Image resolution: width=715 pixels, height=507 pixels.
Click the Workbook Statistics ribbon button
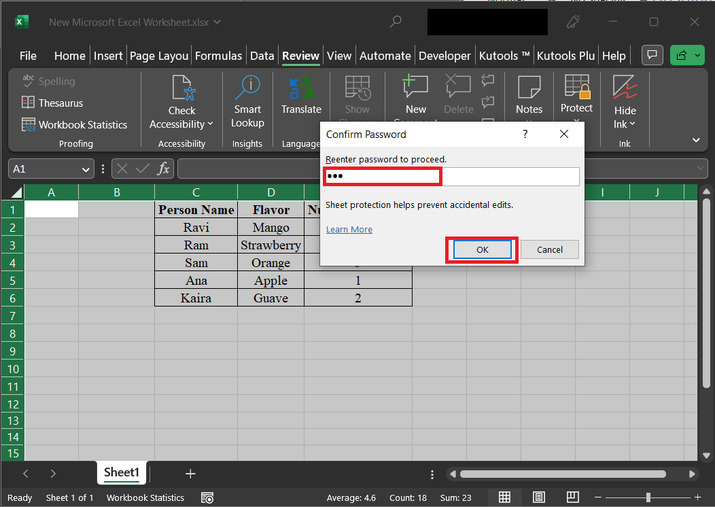click(75, 125)
